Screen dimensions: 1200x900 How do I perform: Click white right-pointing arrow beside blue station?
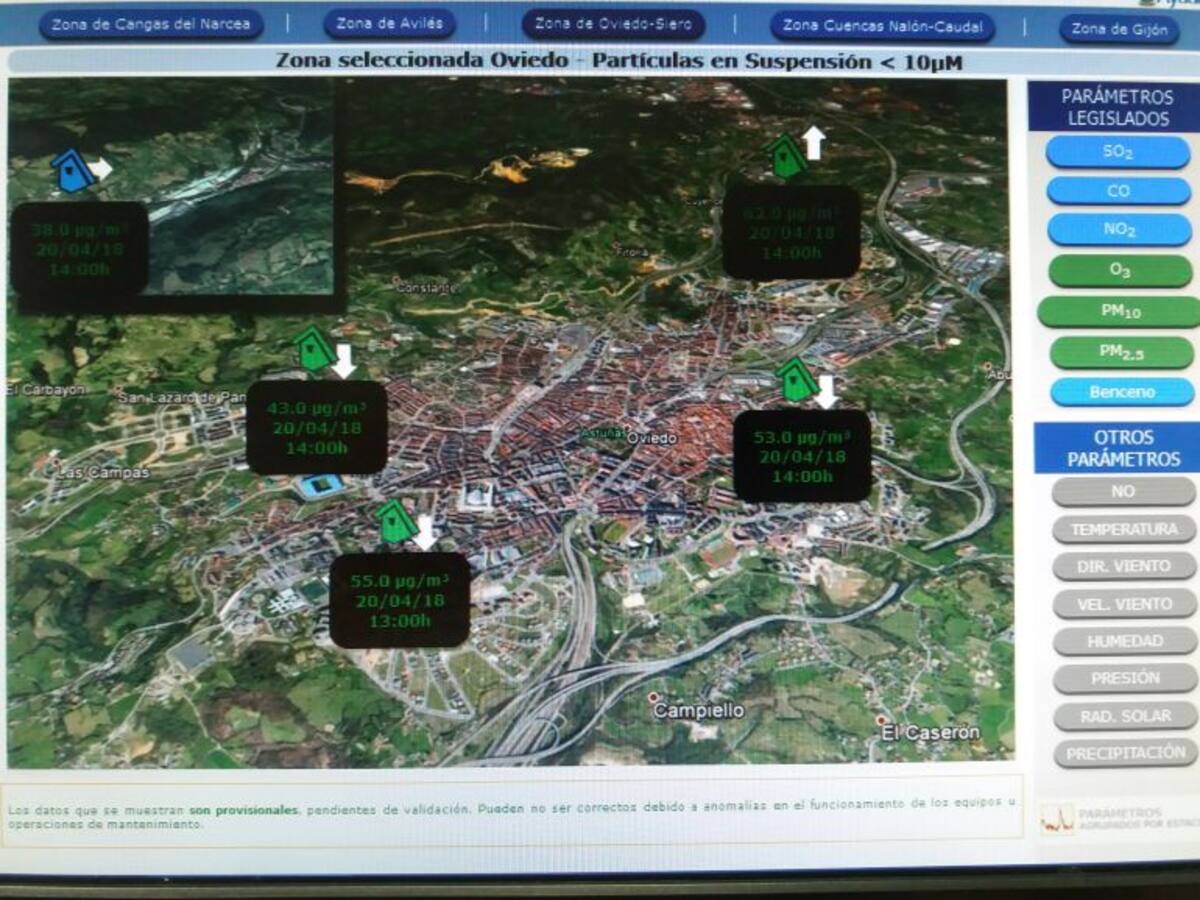[x=101, y=168]
